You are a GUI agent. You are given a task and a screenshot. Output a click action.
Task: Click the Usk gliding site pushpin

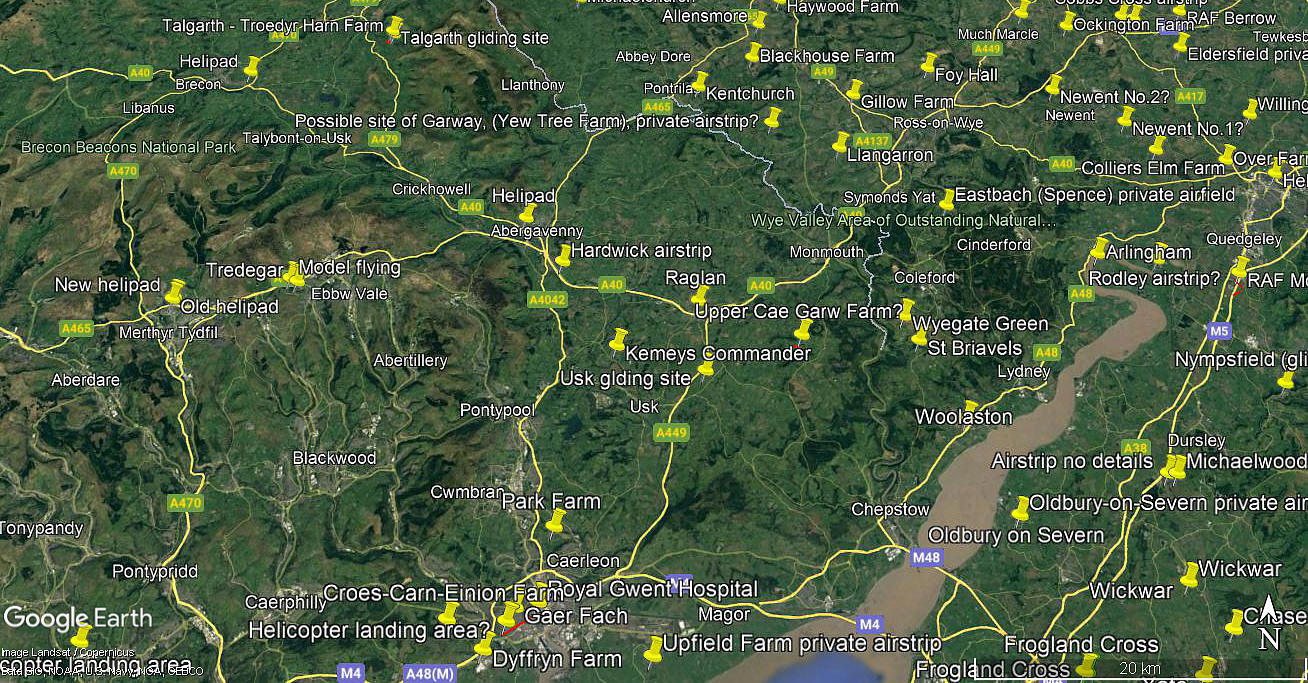(x=707, y=368)
